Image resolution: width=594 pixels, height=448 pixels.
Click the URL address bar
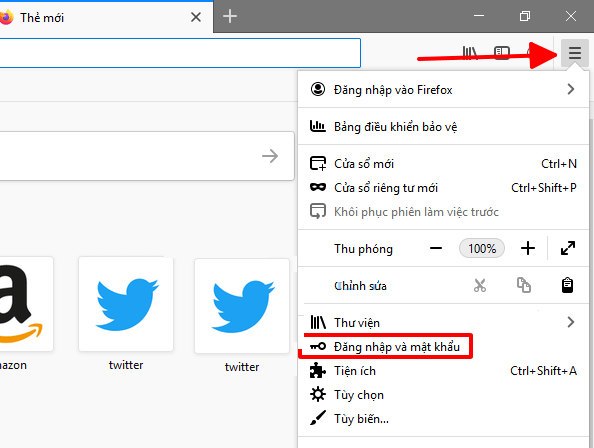click(x=180, y=53)
